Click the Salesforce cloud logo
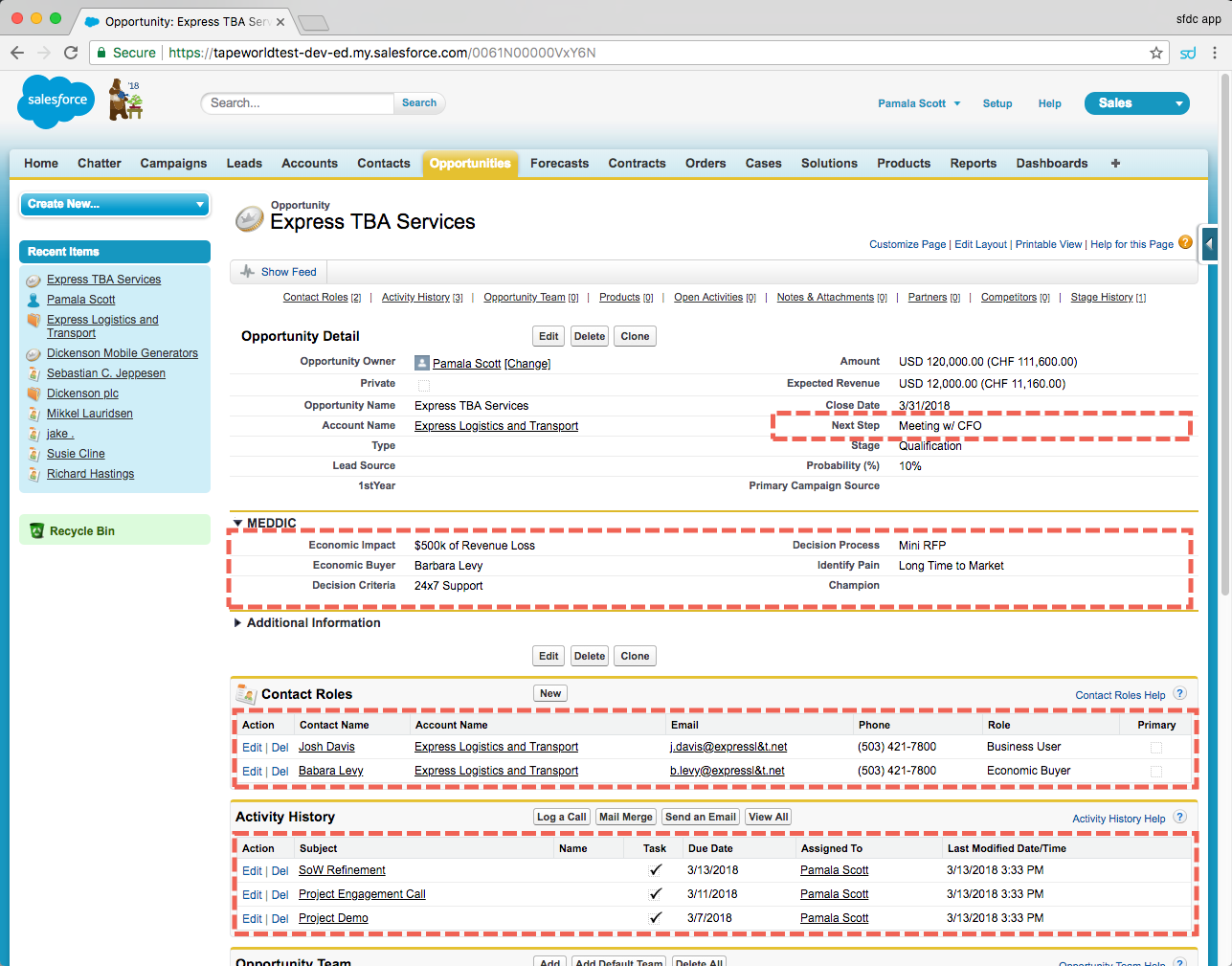The width and height of the screenshot is (1232, 966). click(57, 101)
